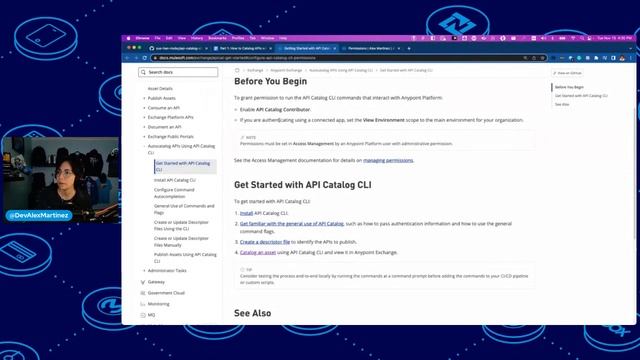This screenshot has height=360, width=640.
Task: Open the Create a descriptor file link
Action: point(264,242)
